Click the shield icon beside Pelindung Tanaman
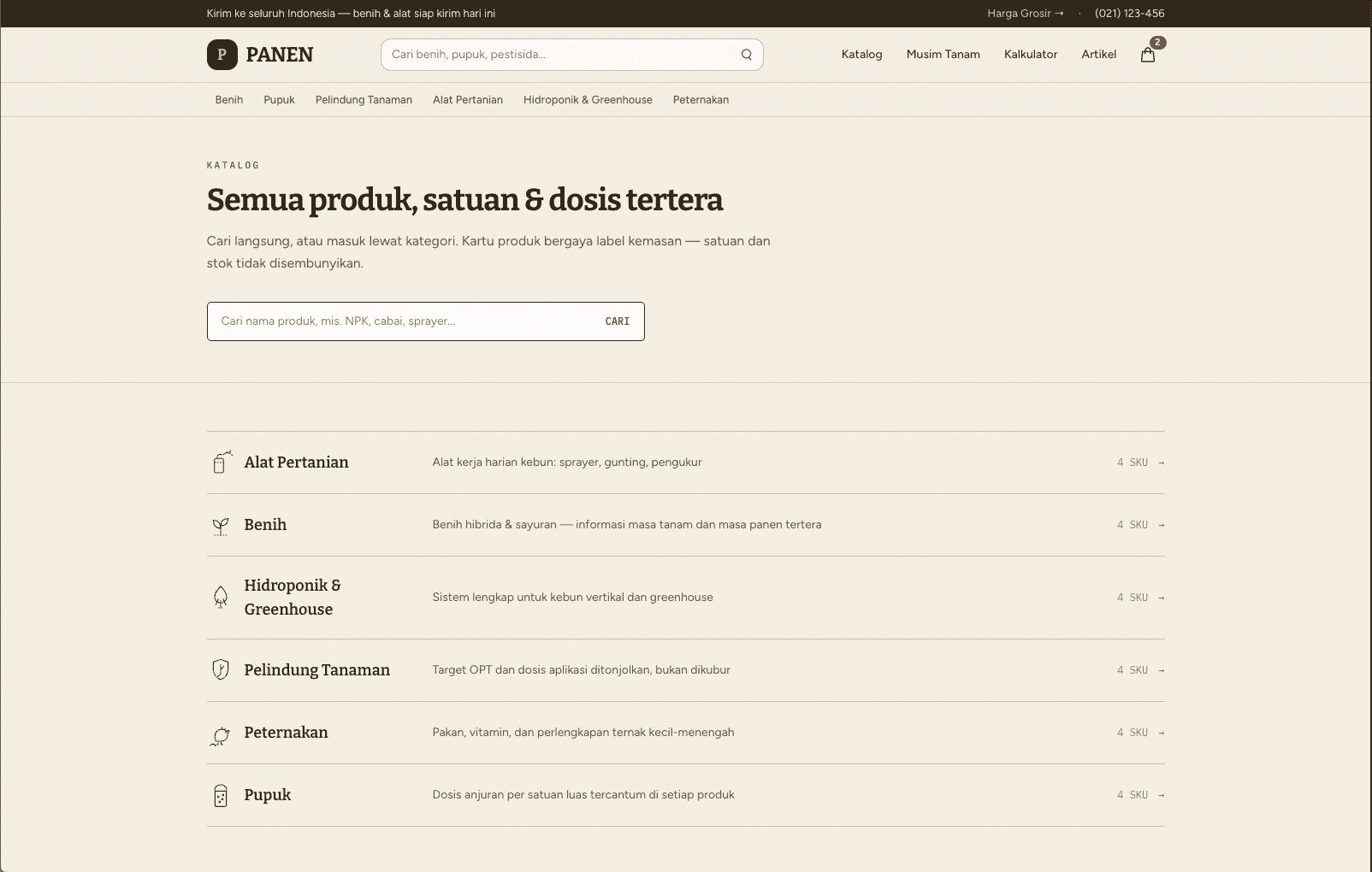This screenshot has height=872, width=1372. [x=221, y=669]
